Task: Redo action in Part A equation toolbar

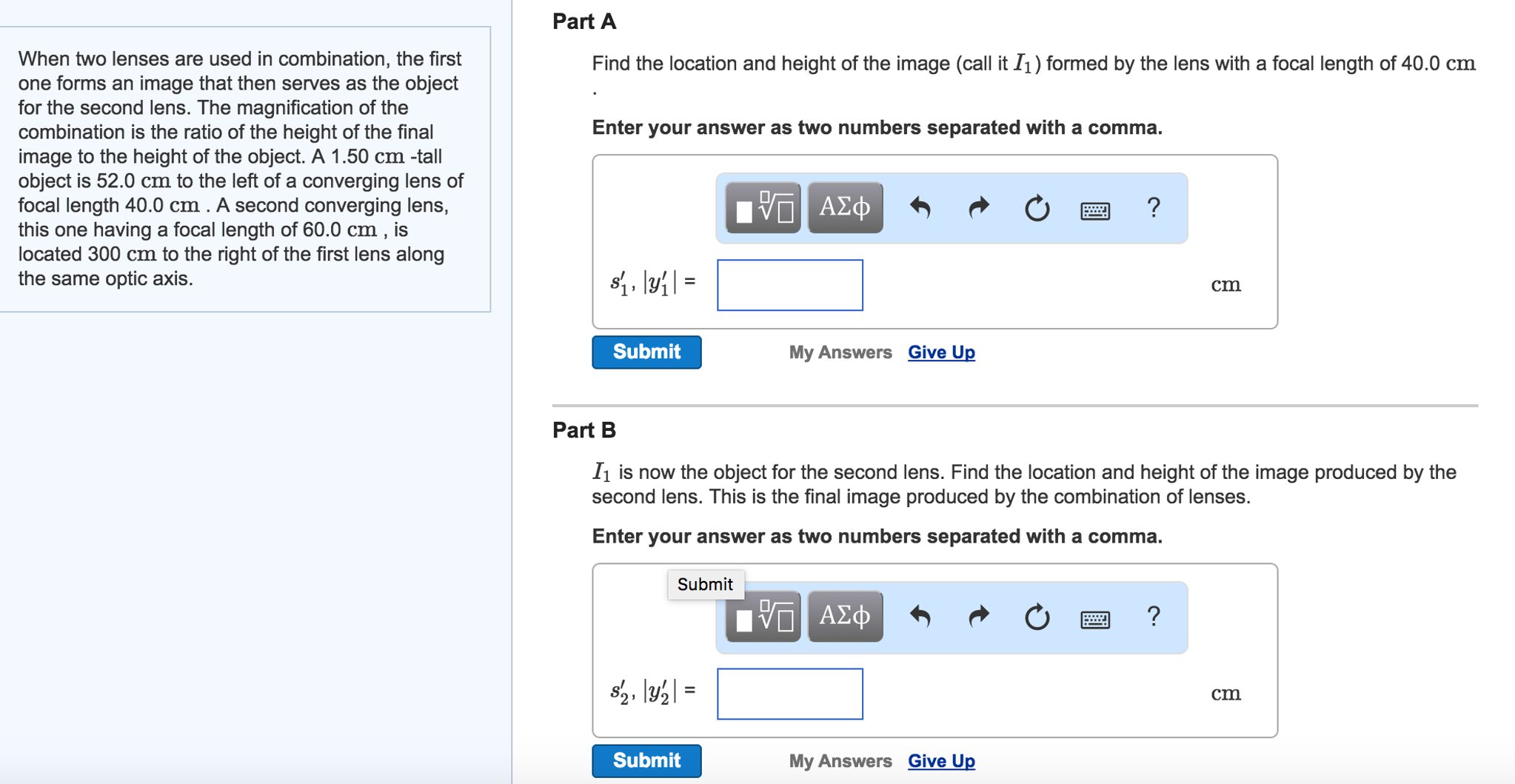Action: [x=977, y=208]
